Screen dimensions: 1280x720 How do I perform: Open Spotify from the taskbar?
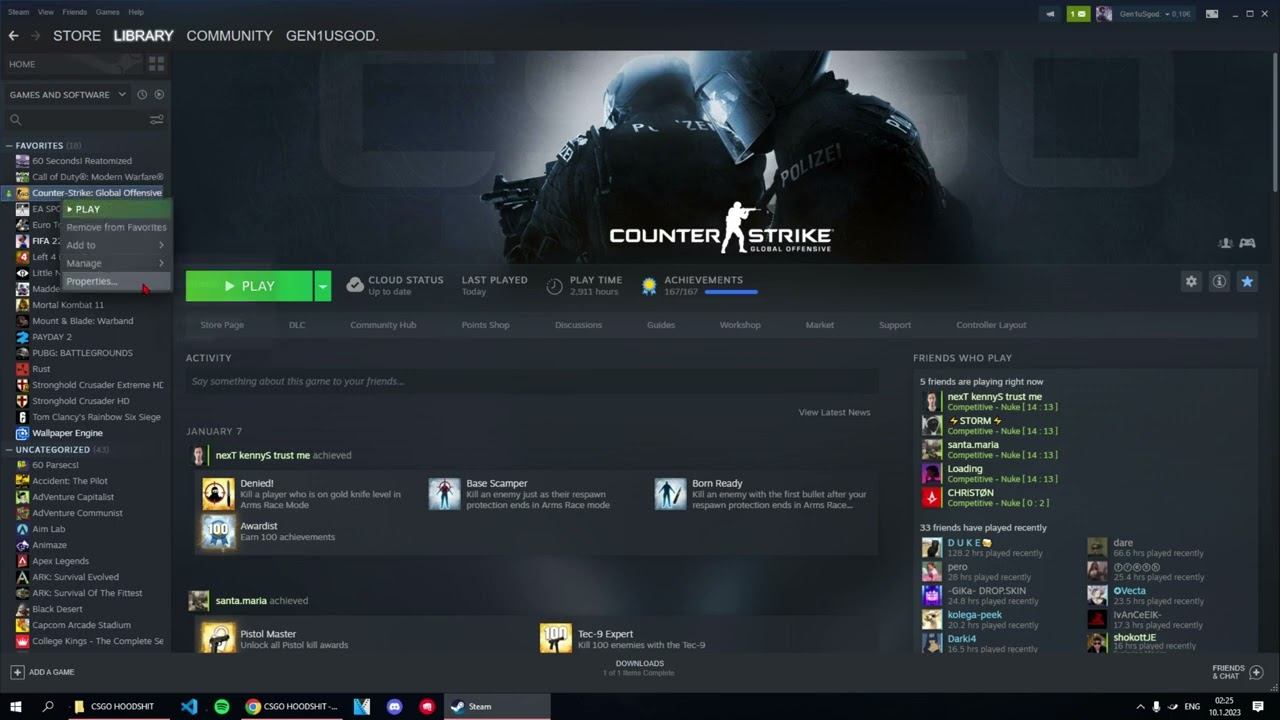coord(222,706)
